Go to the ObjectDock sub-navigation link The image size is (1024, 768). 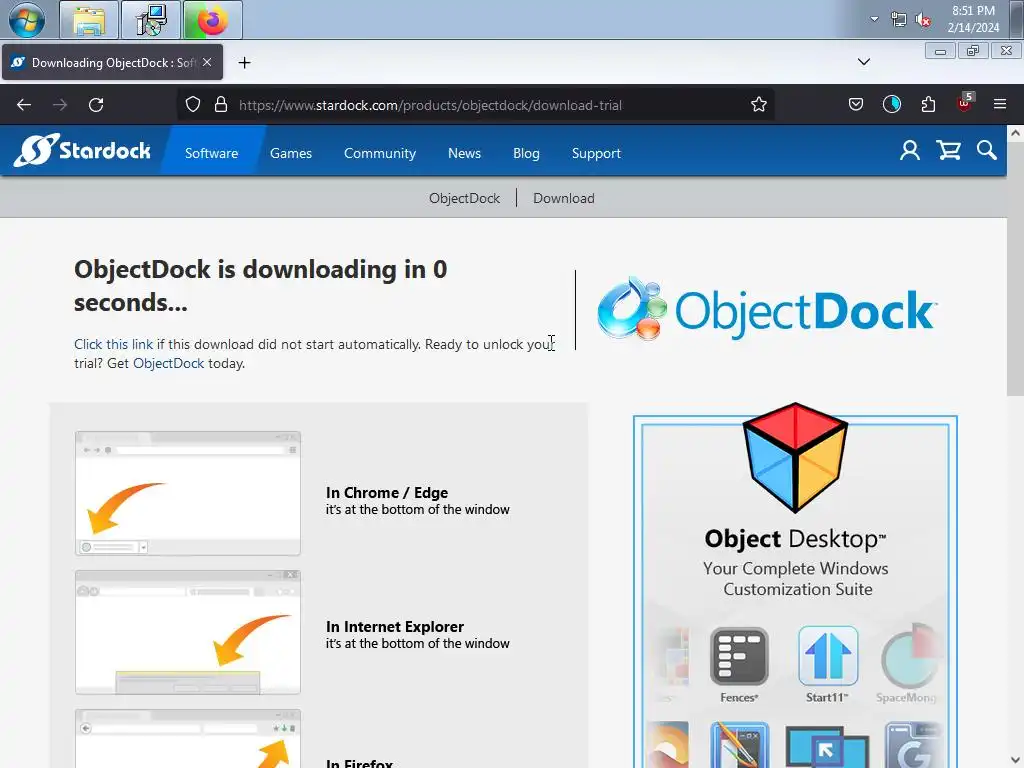coord(464,198)
